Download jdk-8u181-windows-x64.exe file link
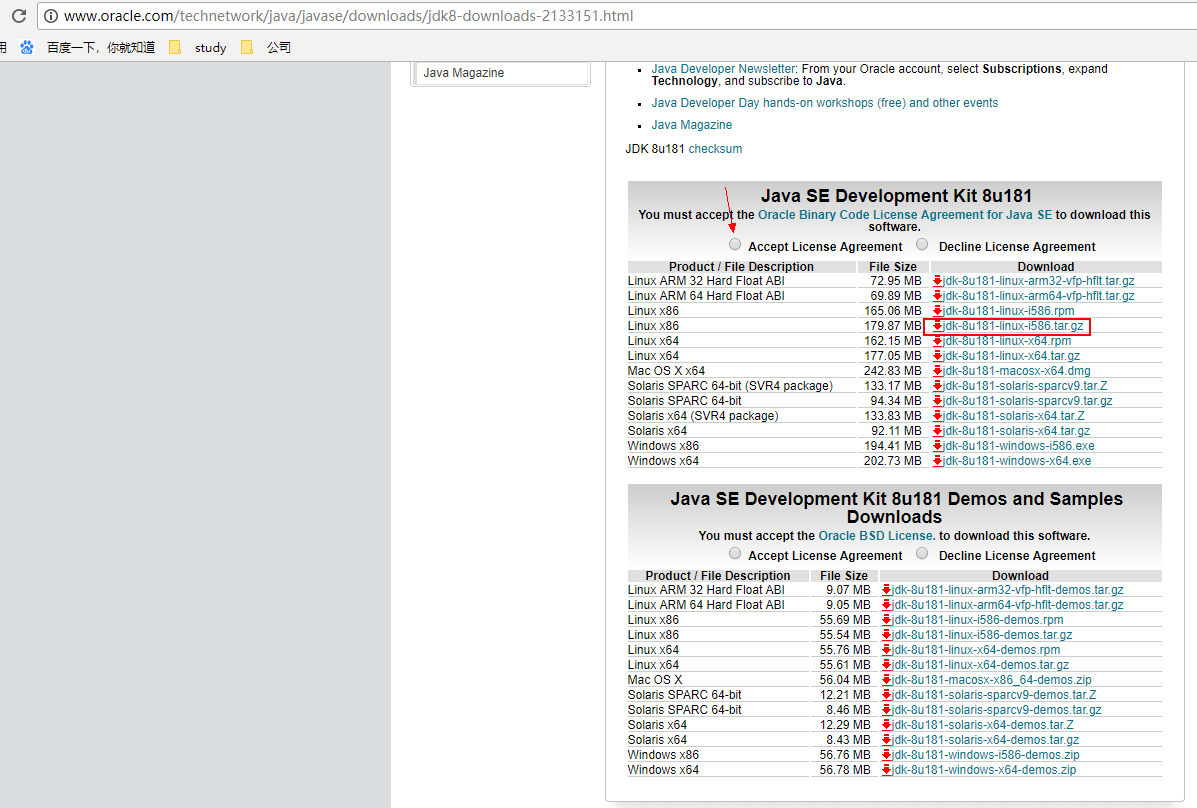 (1017, 461)
